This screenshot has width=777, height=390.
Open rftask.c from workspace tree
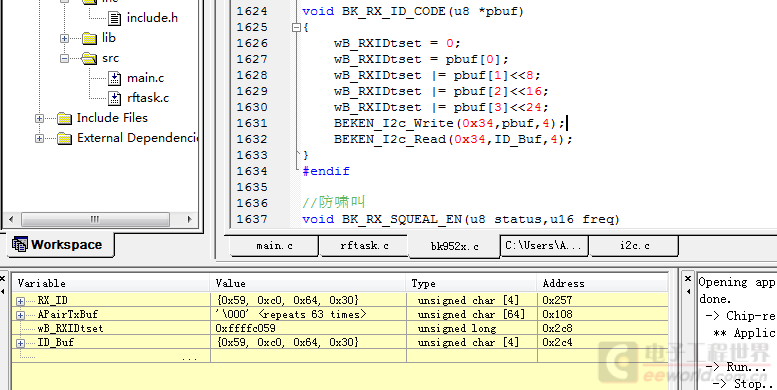(148, 98)
